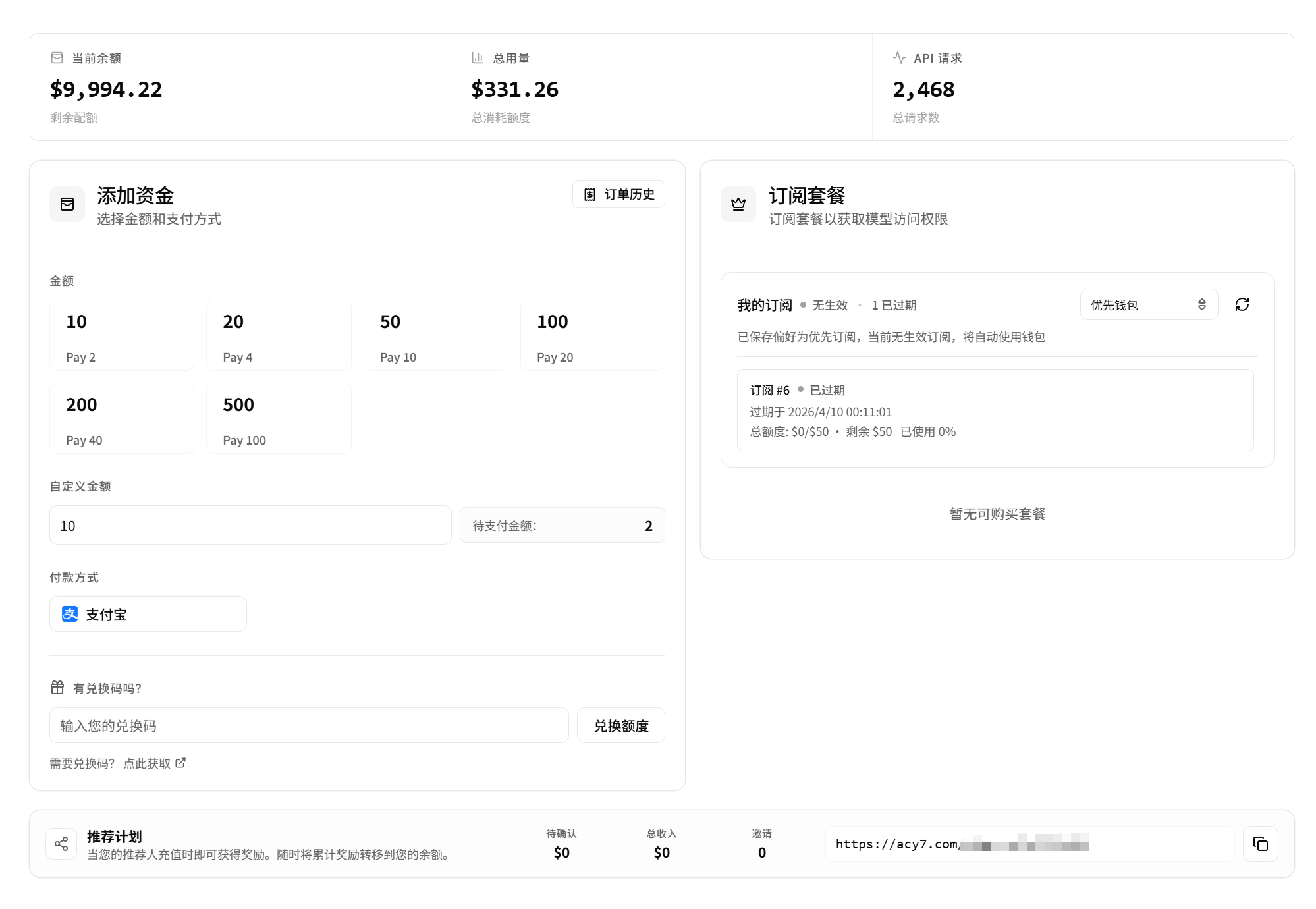Copy the referral link using copy icon
1316x909 pixels.
coord(1261,844)
